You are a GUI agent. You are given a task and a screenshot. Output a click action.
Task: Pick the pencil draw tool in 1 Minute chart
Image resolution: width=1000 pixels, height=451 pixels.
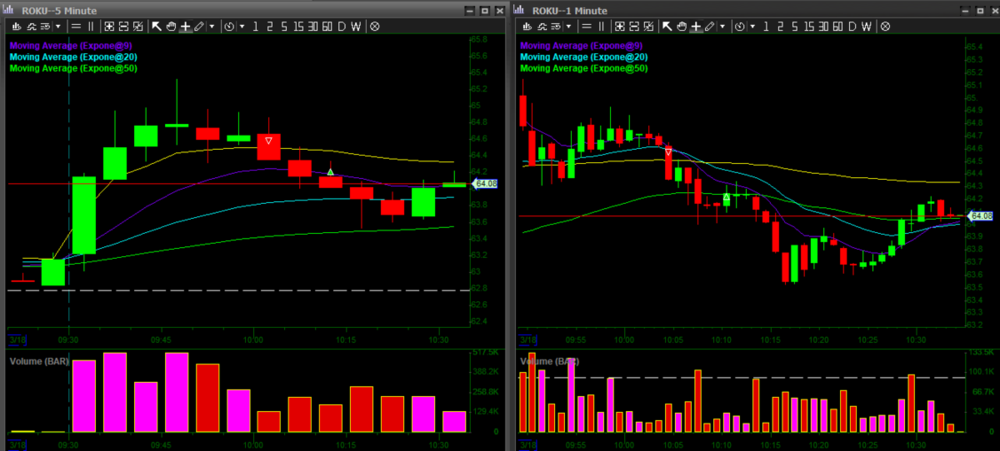[x=710, y=26]
